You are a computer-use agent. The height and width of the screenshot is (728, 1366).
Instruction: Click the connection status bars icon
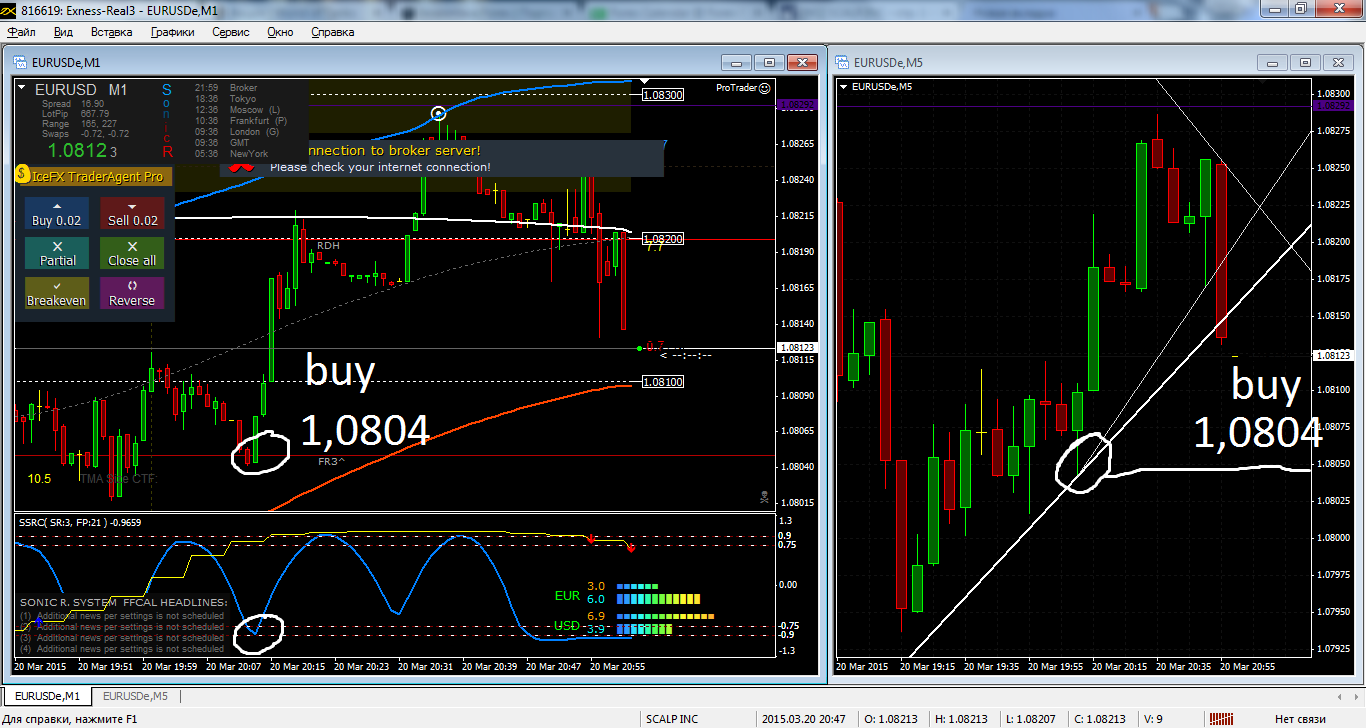1220,719
